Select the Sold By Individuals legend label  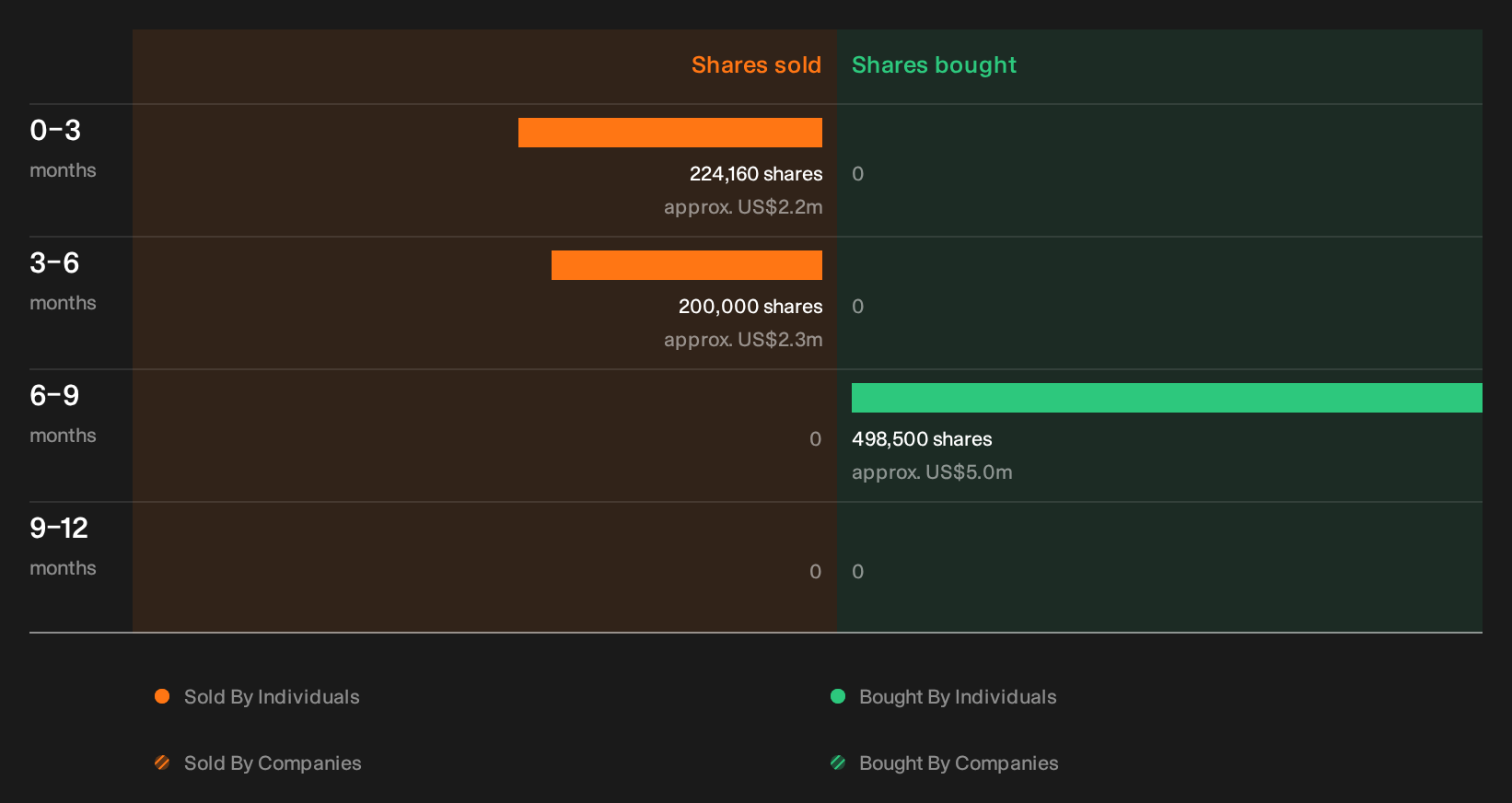[272, 697]
